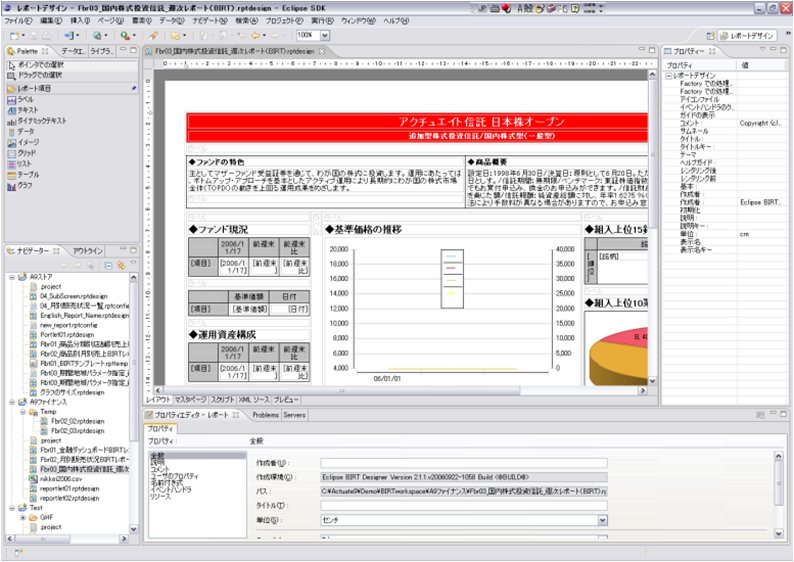Select コメント in the property category list
Screen dimensions: 794x562
pyautogui.click(x=160, y=469)
